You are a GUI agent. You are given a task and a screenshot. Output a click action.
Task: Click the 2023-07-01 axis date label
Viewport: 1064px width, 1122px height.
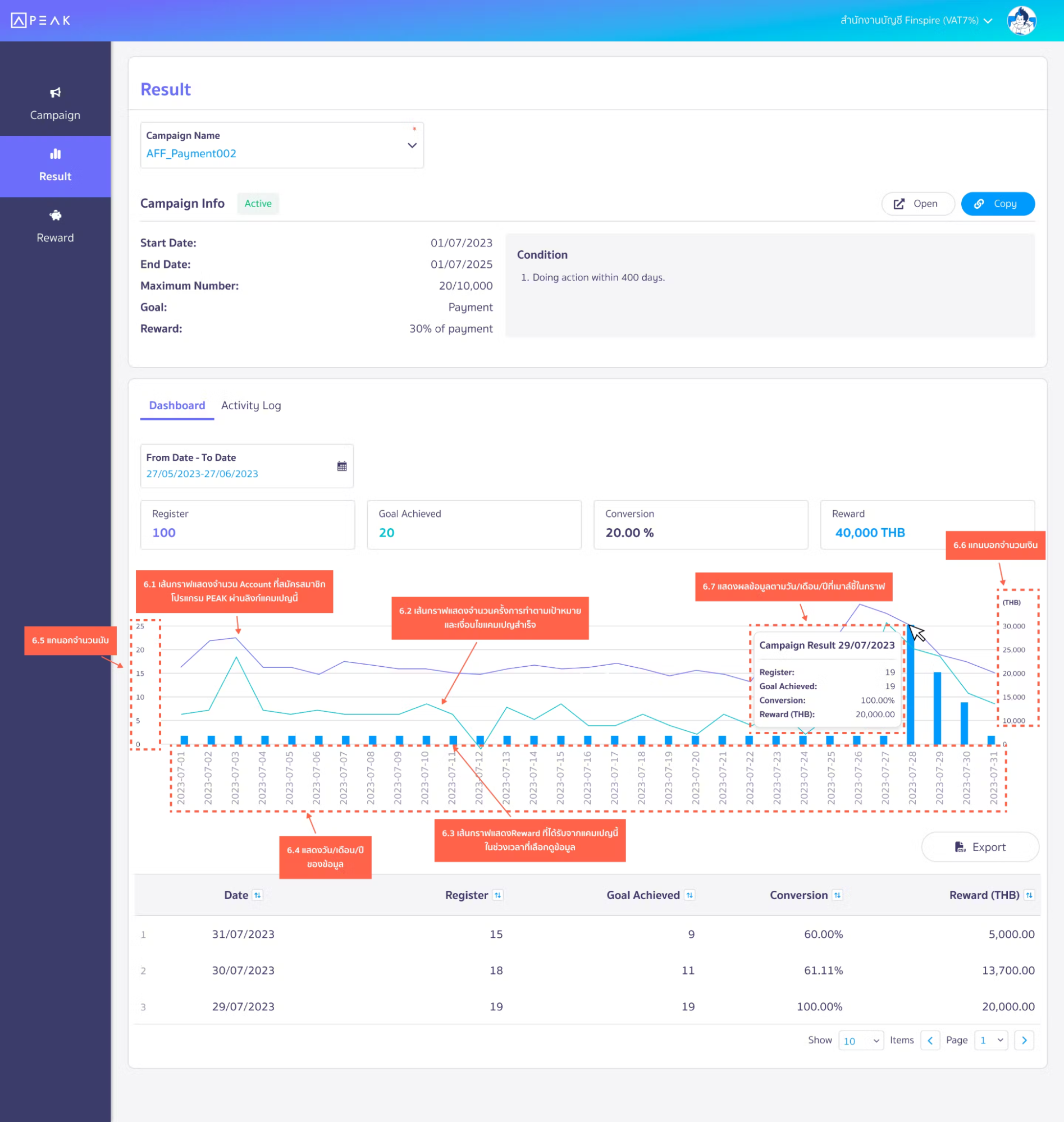[x=181, y=778]
